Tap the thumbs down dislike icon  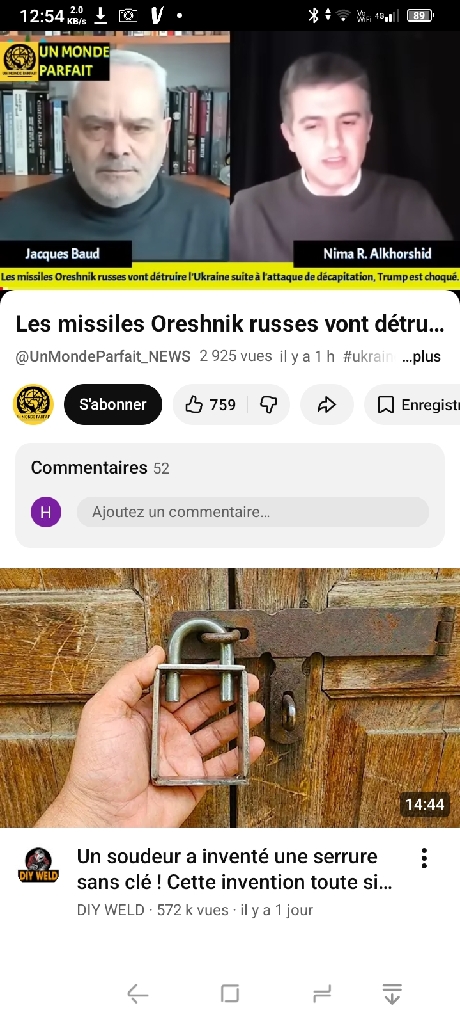[269, 405]
